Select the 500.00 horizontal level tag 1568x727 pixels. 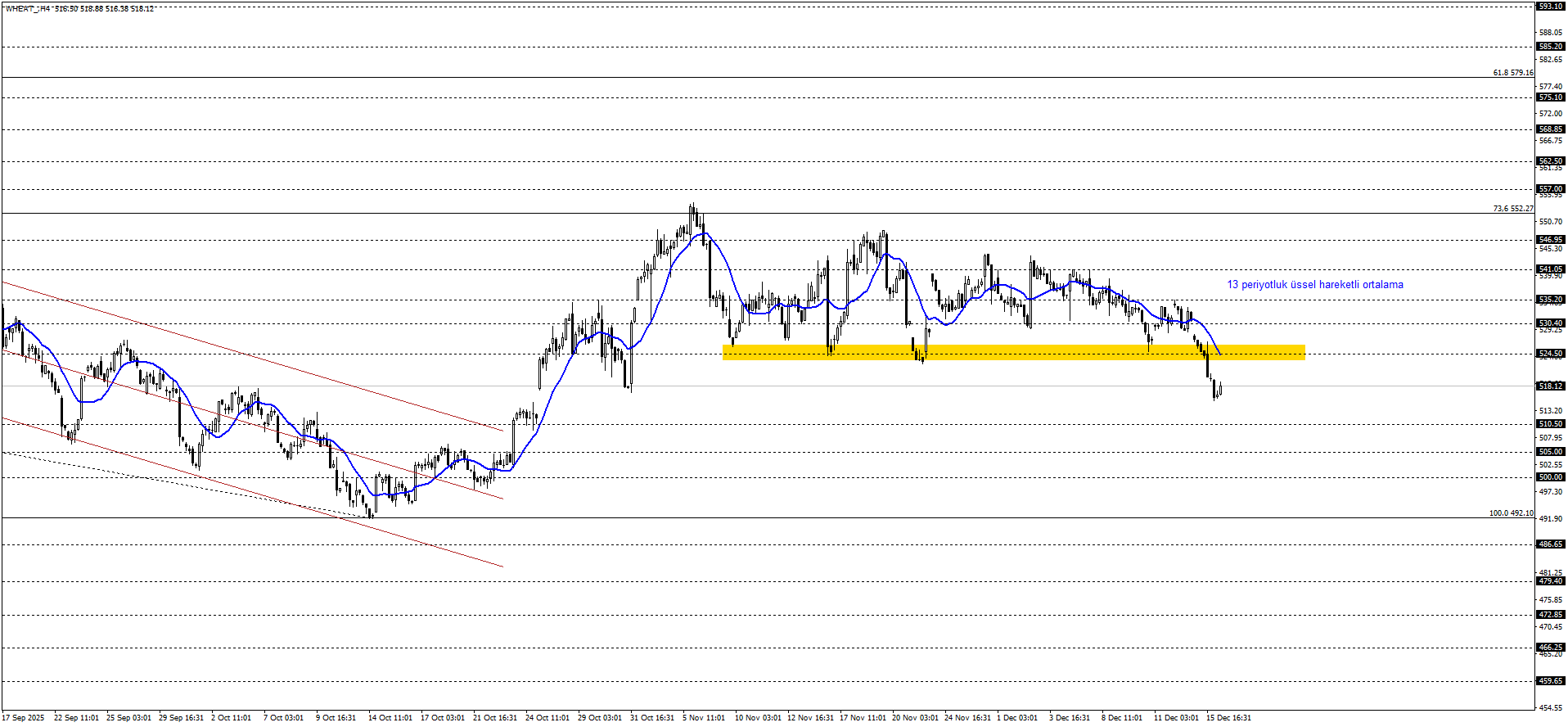pos(1551,476)
